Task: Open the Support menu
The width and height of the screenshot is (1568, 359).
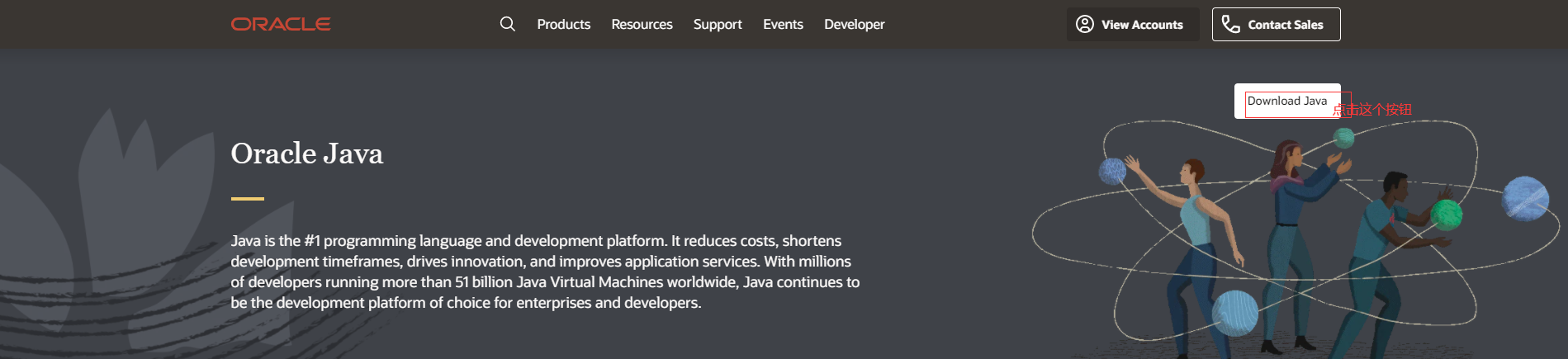Action: (718, 25)
